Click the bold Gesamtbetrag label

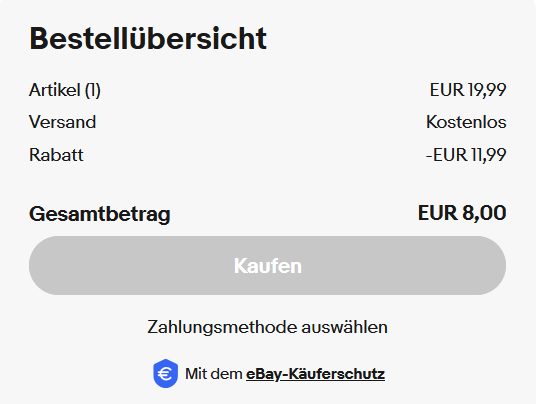click(100, 214)
